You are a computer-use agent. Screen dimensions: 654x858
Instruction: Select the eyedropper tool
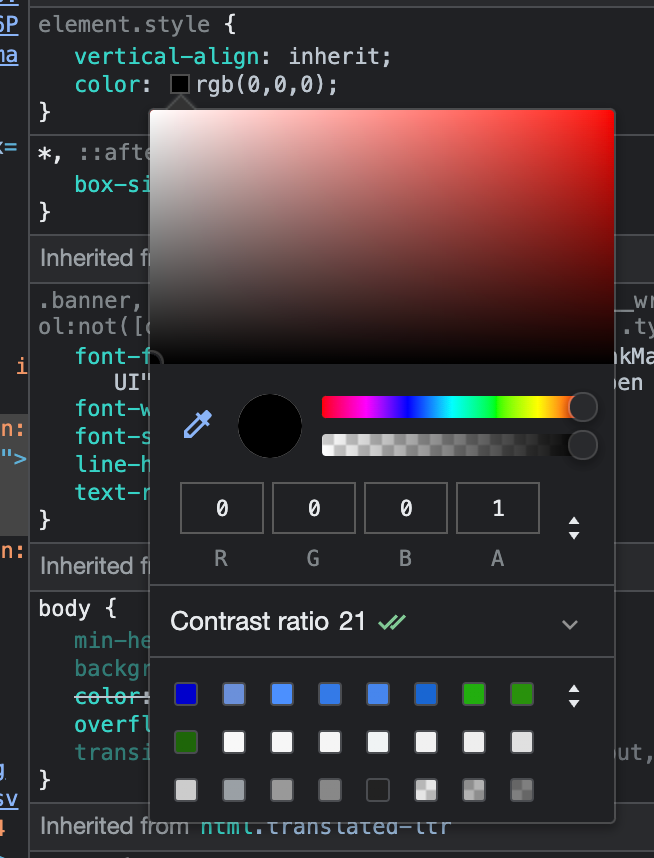198,425
